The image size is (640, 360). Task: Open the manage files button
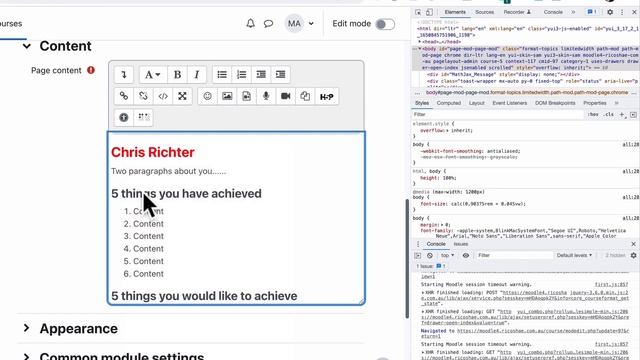pyautogui.click(x=305, y=96)
